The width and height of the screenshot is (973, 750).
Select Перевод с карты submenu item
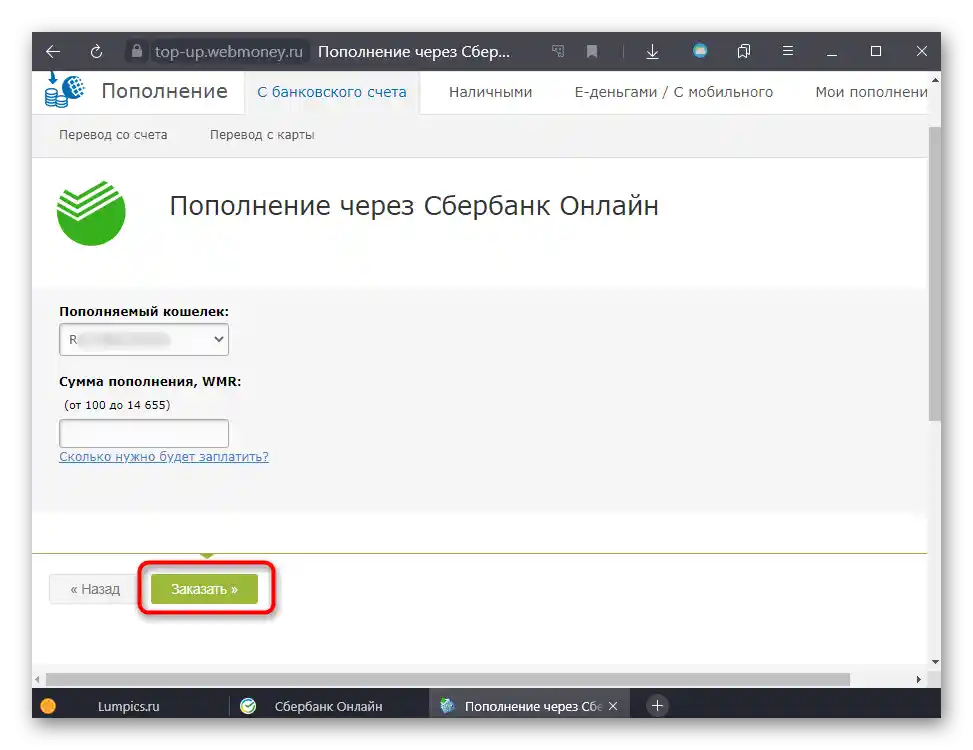point(262,135)
